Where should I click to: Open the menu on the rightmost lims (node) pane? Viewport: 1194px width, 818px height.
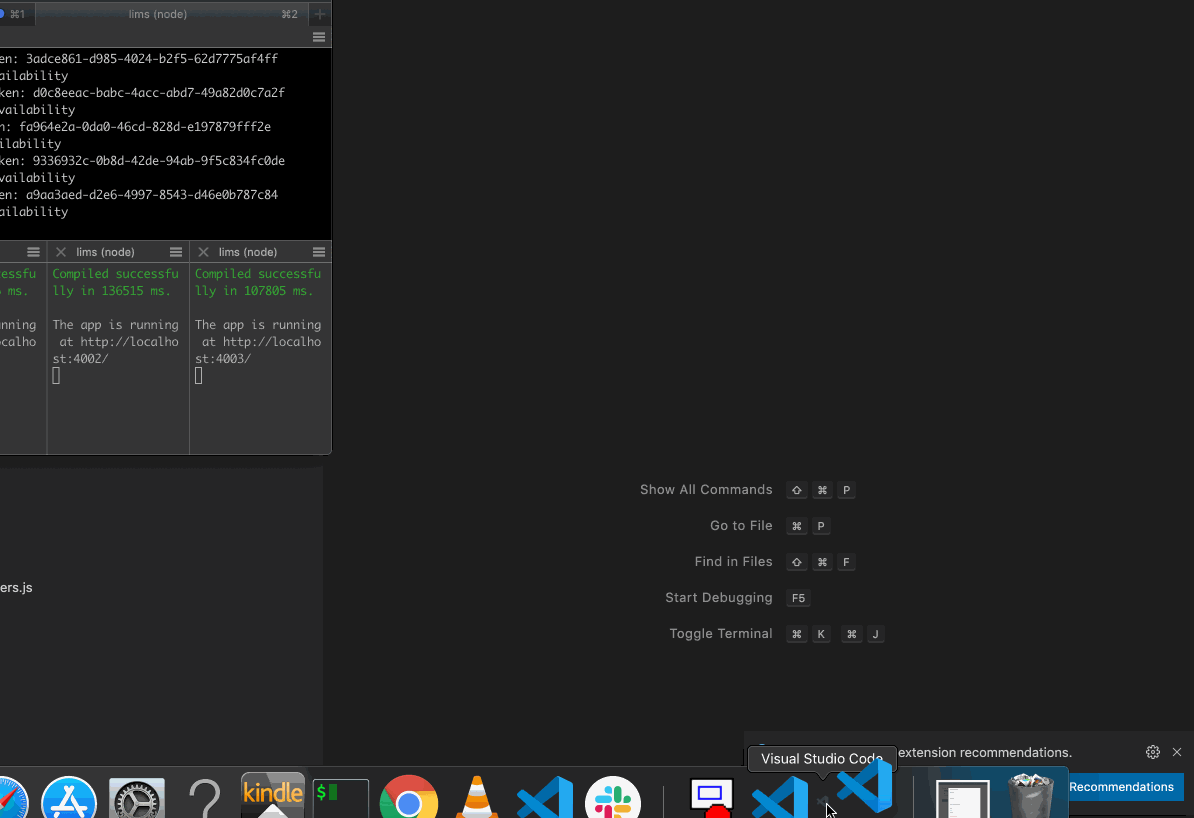pyautogui.click(x=318, y=251)
